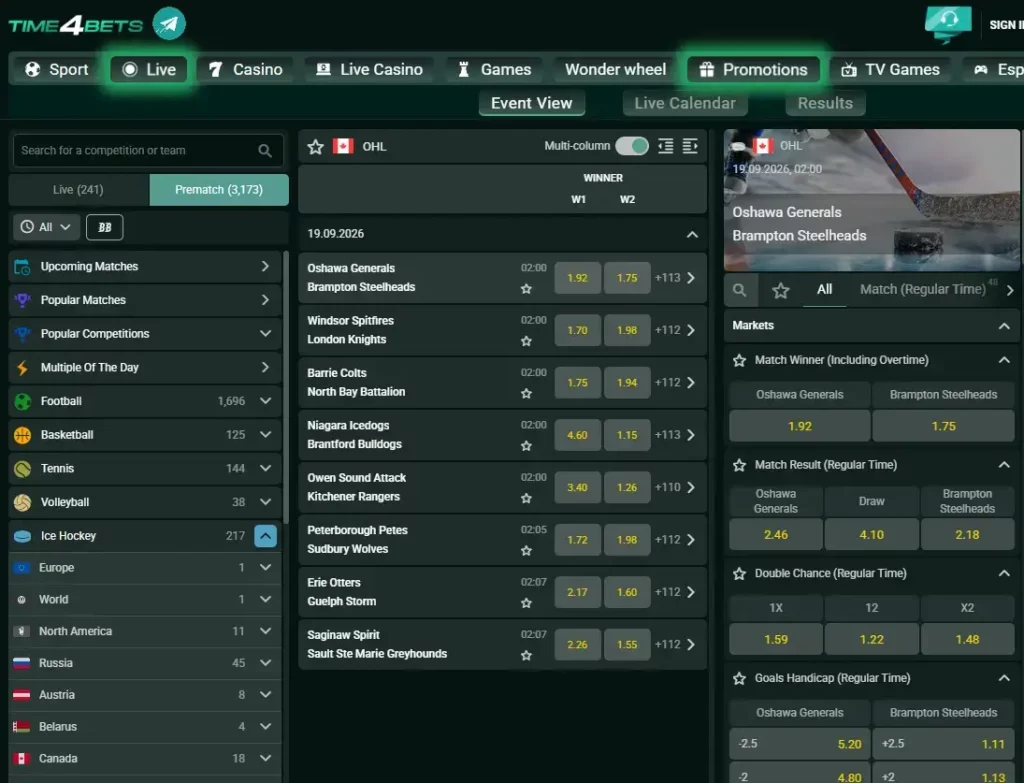Screen dimensions: 1024x783
Task: Select Draw odds 4.10 in Match Result
Action: click(871, 535)
